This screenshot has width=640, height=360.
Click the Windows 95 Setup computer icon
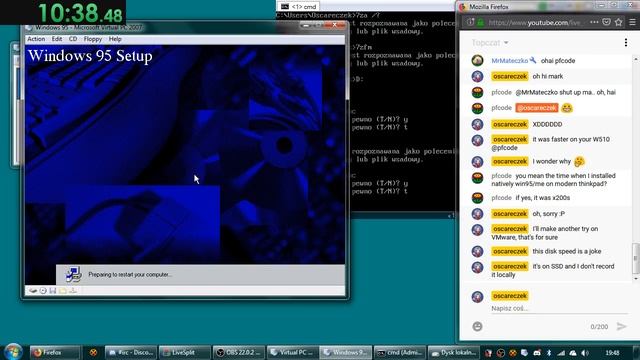pyautogui.click(x=73, y=274)
